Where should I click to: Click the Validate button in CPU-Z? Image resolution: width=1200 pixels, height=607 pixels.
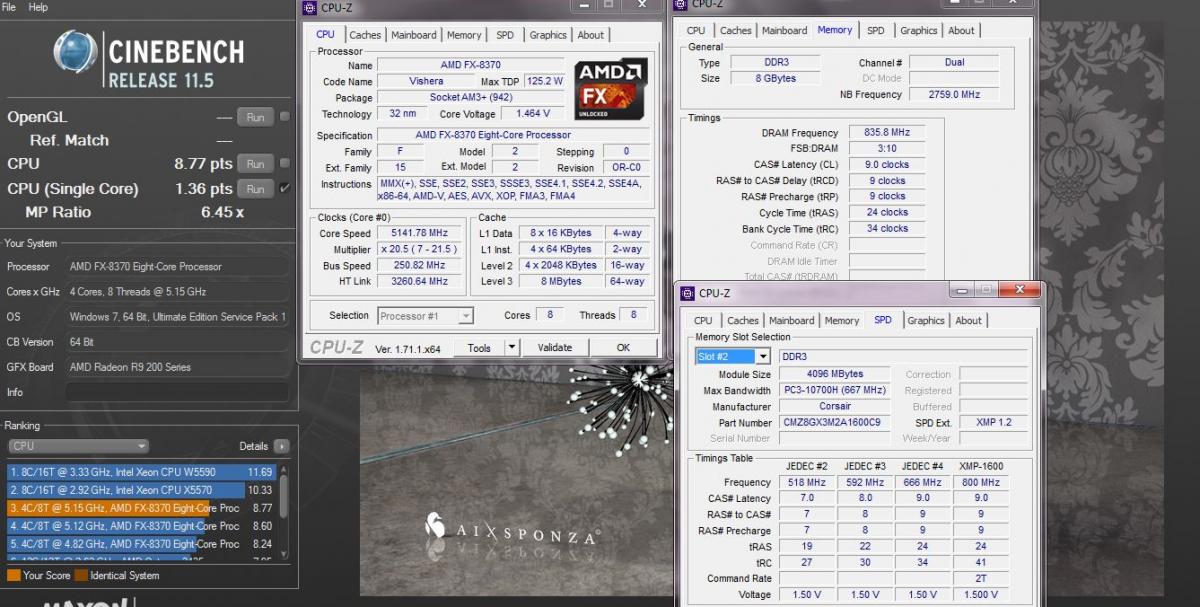coord(555,347)
